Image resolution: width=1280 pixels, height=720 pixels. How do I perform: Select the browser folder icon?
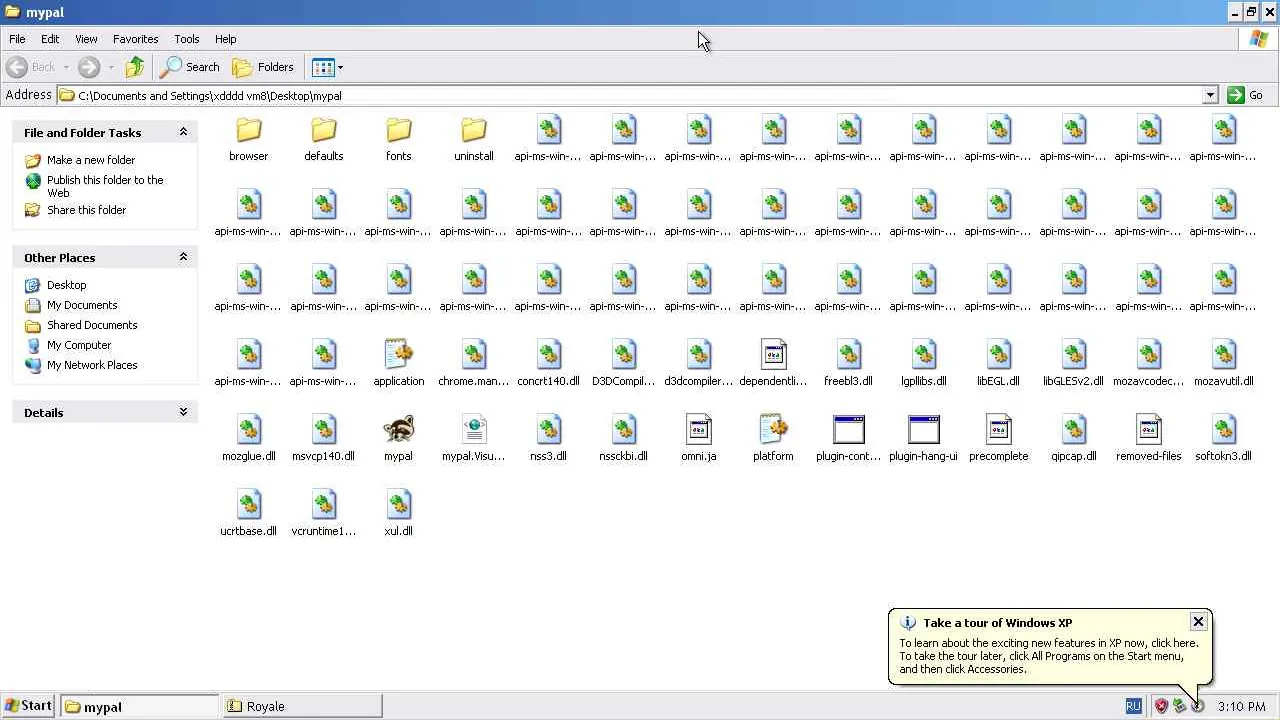click(x=248, y=130)
